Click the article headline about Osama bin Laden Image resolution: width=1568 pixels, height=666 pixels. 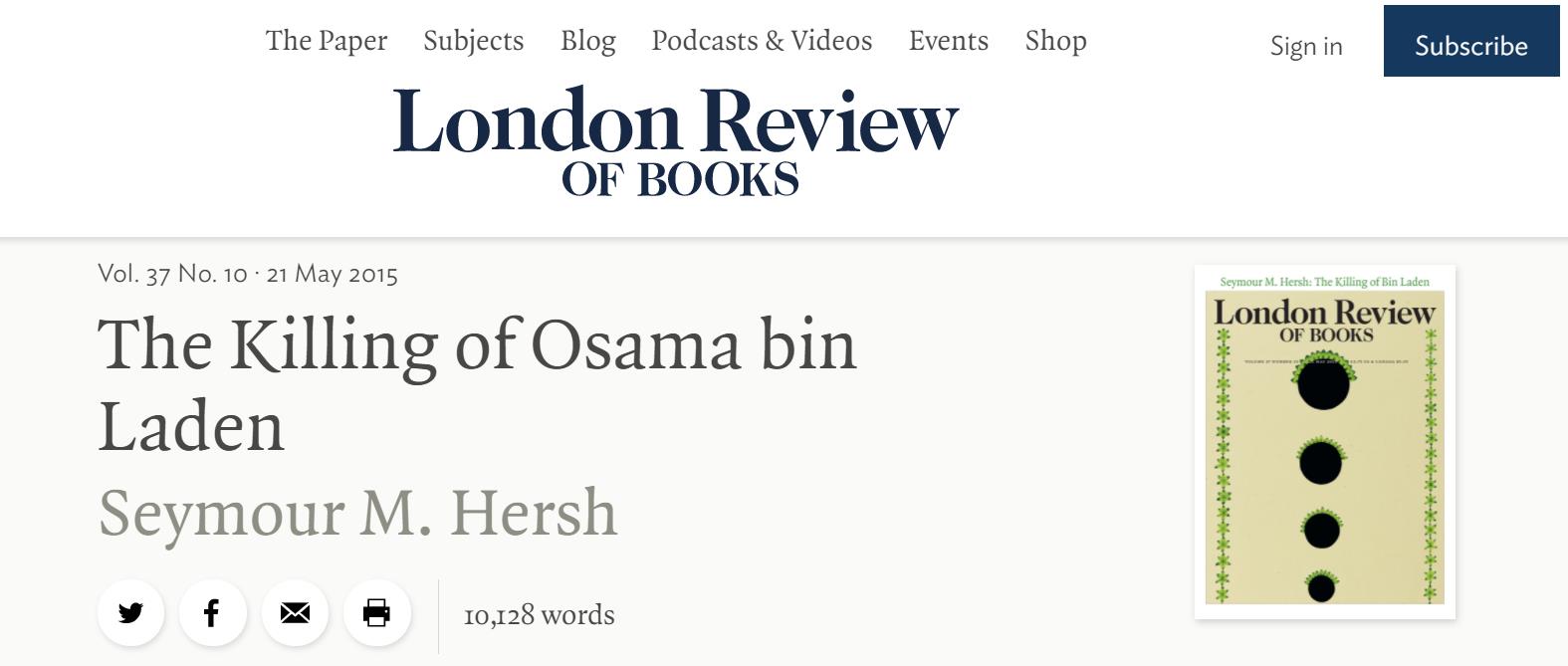pos(477,384)
